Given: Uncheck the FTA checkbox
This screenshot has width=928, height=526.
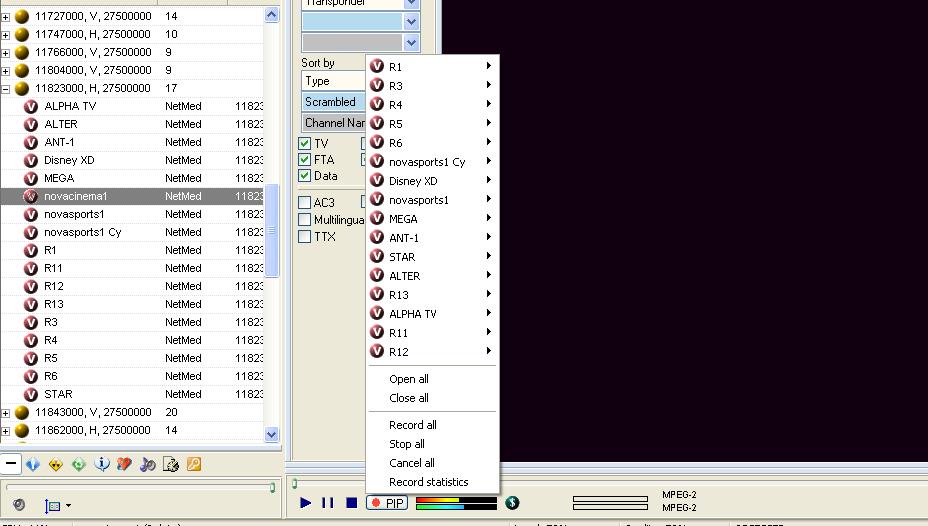Looking at the screenshot, I should coord(305,160).
